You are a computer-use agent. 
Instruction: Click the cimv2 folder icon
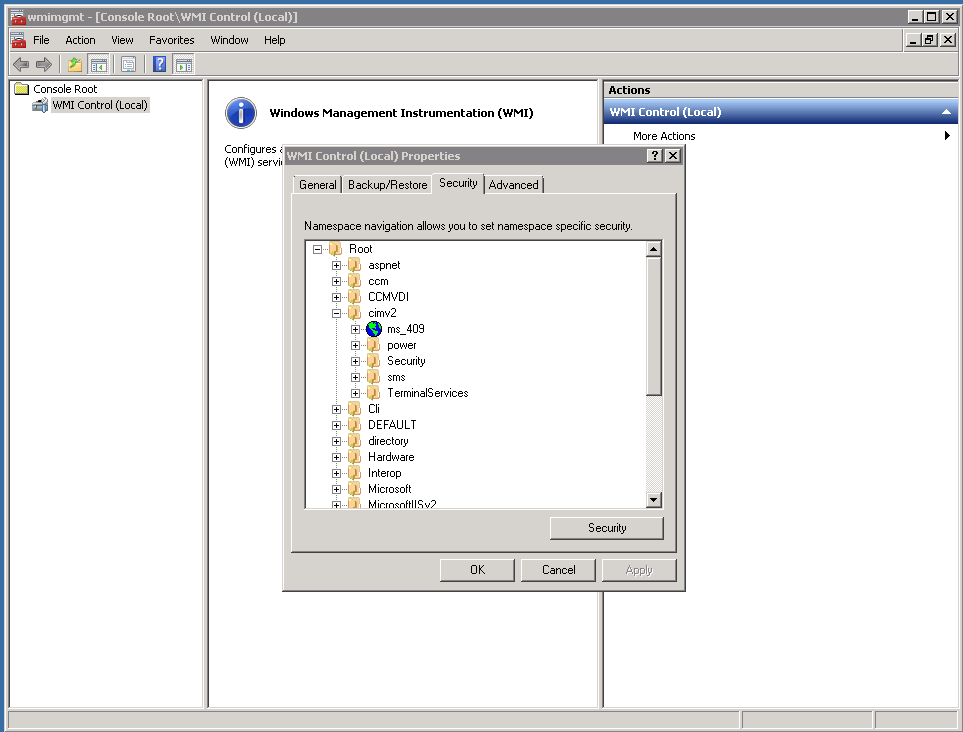[x=354, y=313]
